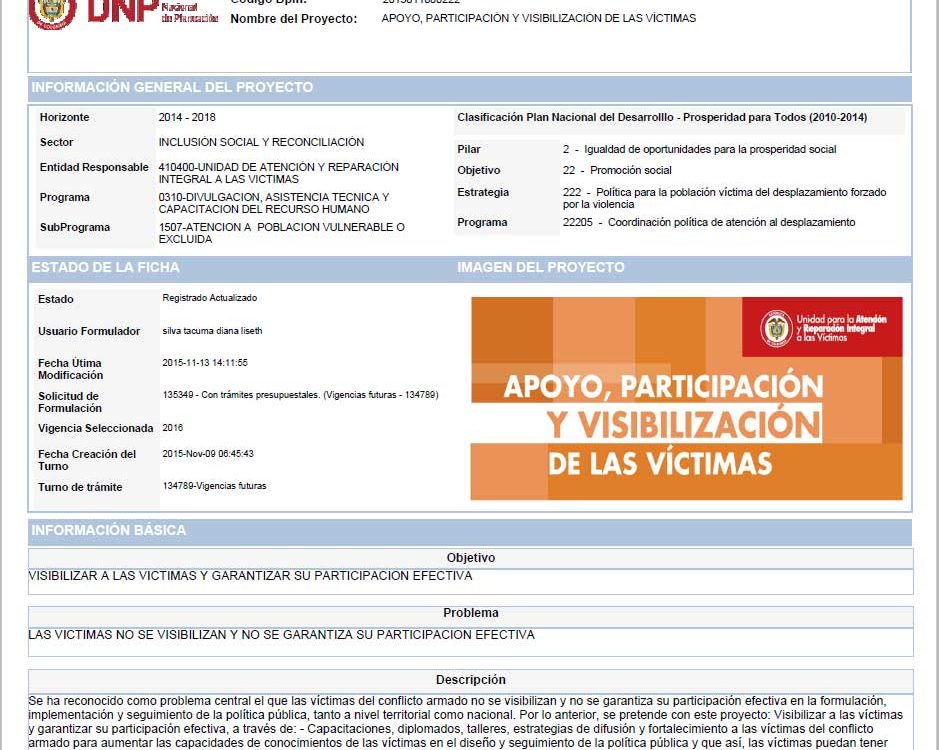Screen dimensions: 939x750
Task: Click '134789-Vigencias futuras' value
Action: 214,486
